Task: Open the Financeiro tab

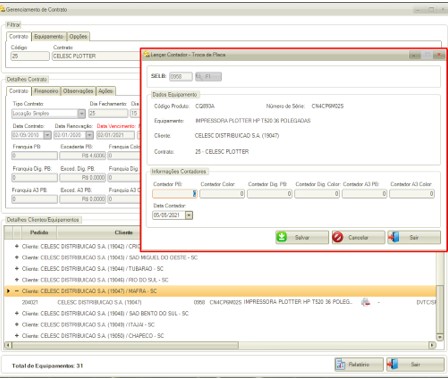Action: pos(46,91)
